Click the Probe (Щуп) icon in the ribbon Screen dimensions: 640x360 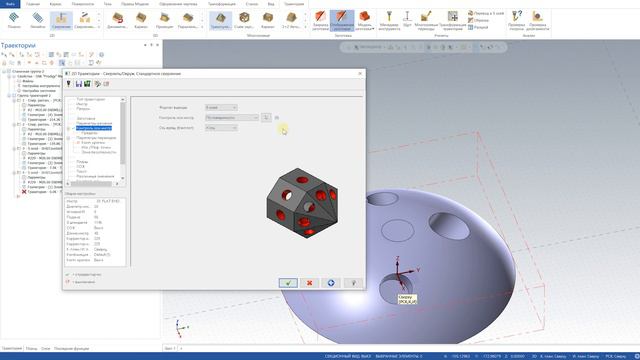coord(407,20)
